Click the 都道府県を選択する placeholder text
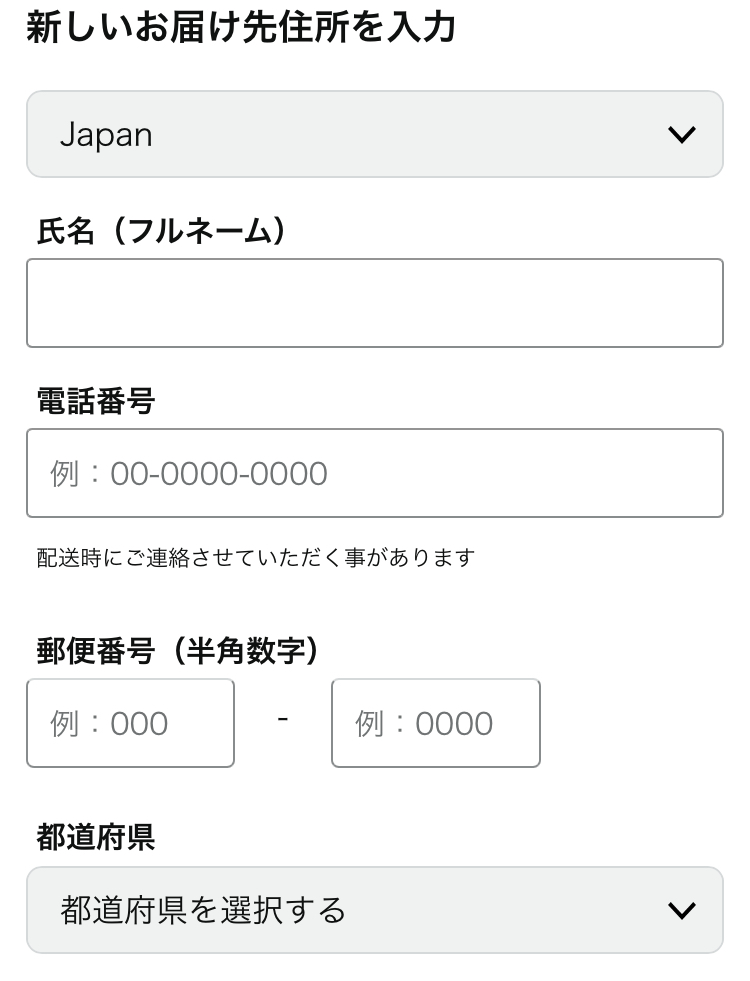This screenshot has width=750, height=981. (x=203, y=911)
